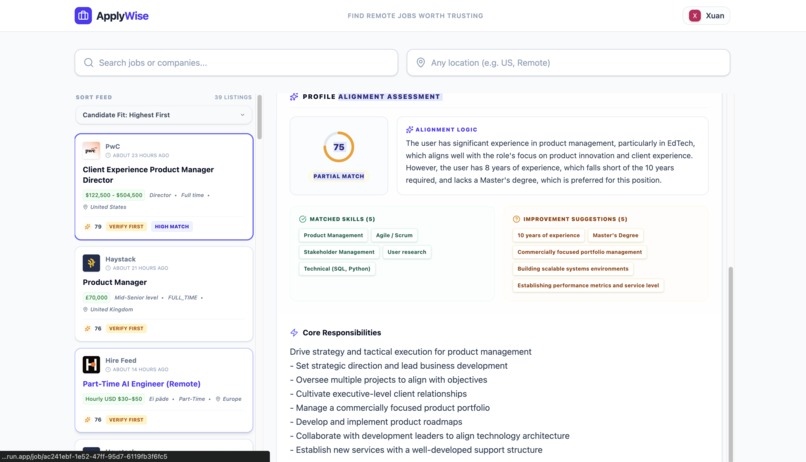Click the Master's Degree suggestion chip
This screenshot has width=806, height=462.
point(615,235)
